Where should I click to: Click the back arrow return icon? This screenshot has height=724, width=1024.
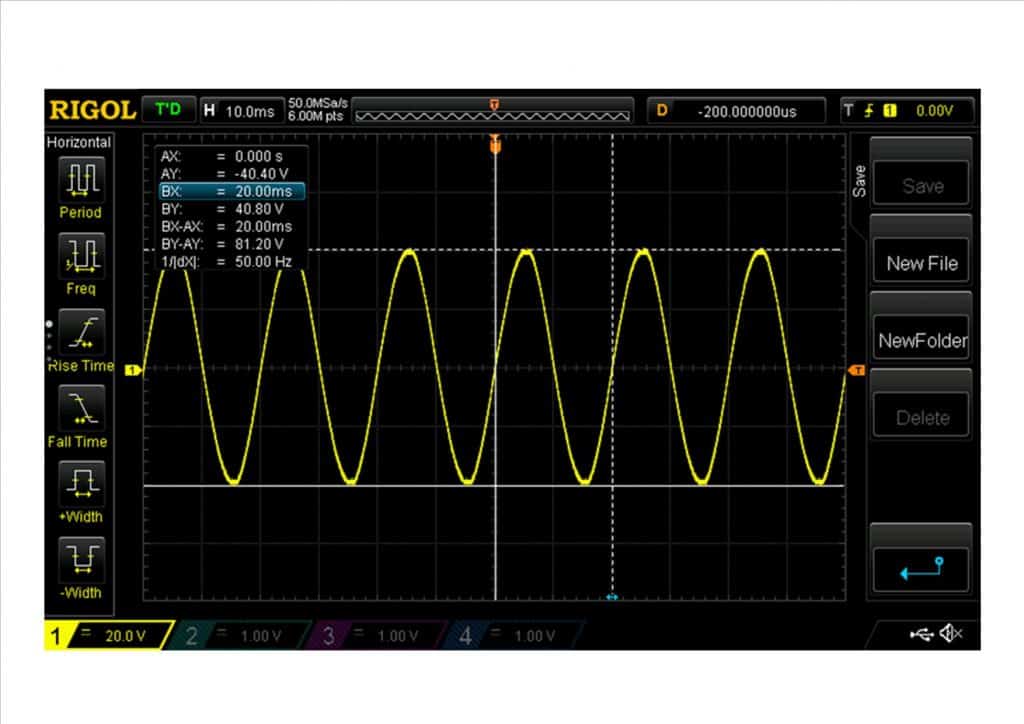[921, 569]
